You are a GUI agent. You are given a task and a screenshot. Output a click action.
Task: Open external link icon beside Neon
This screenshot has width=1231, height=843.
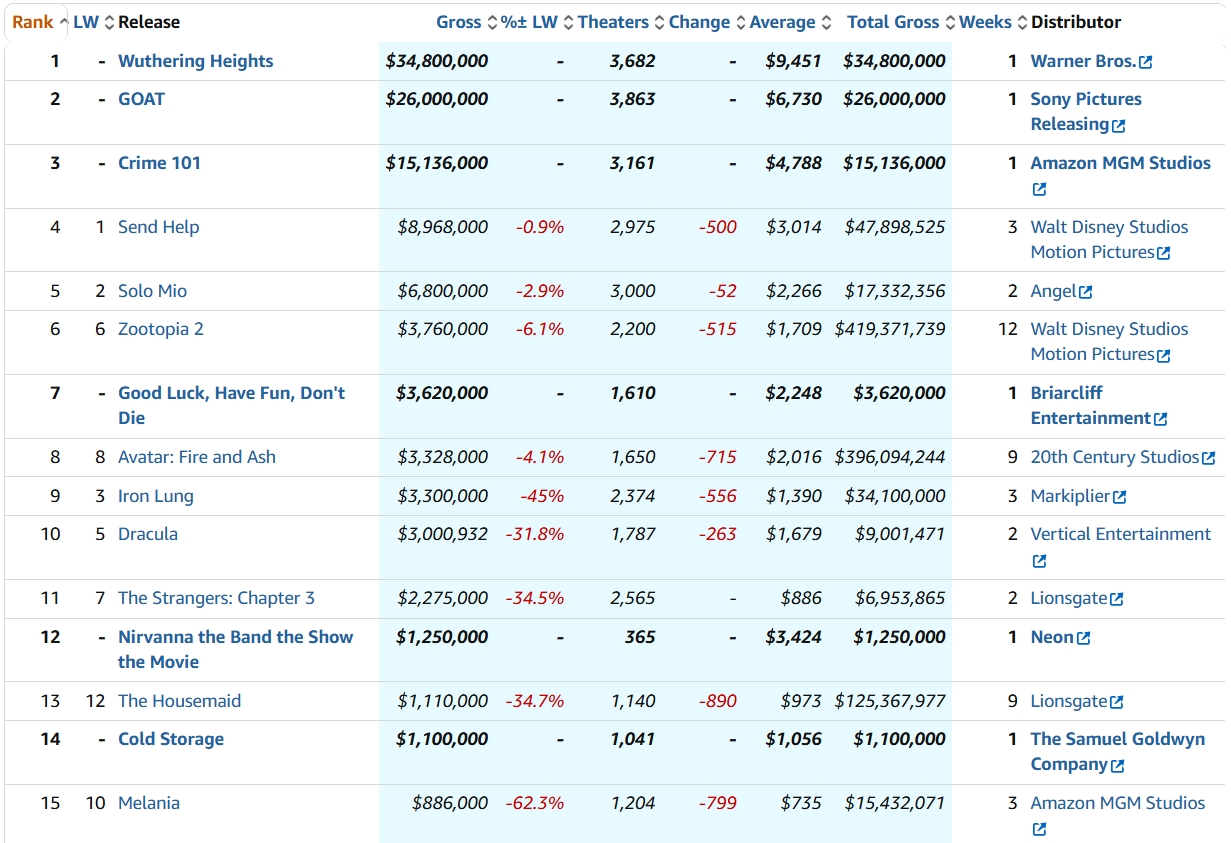(x=1084, y=638)
